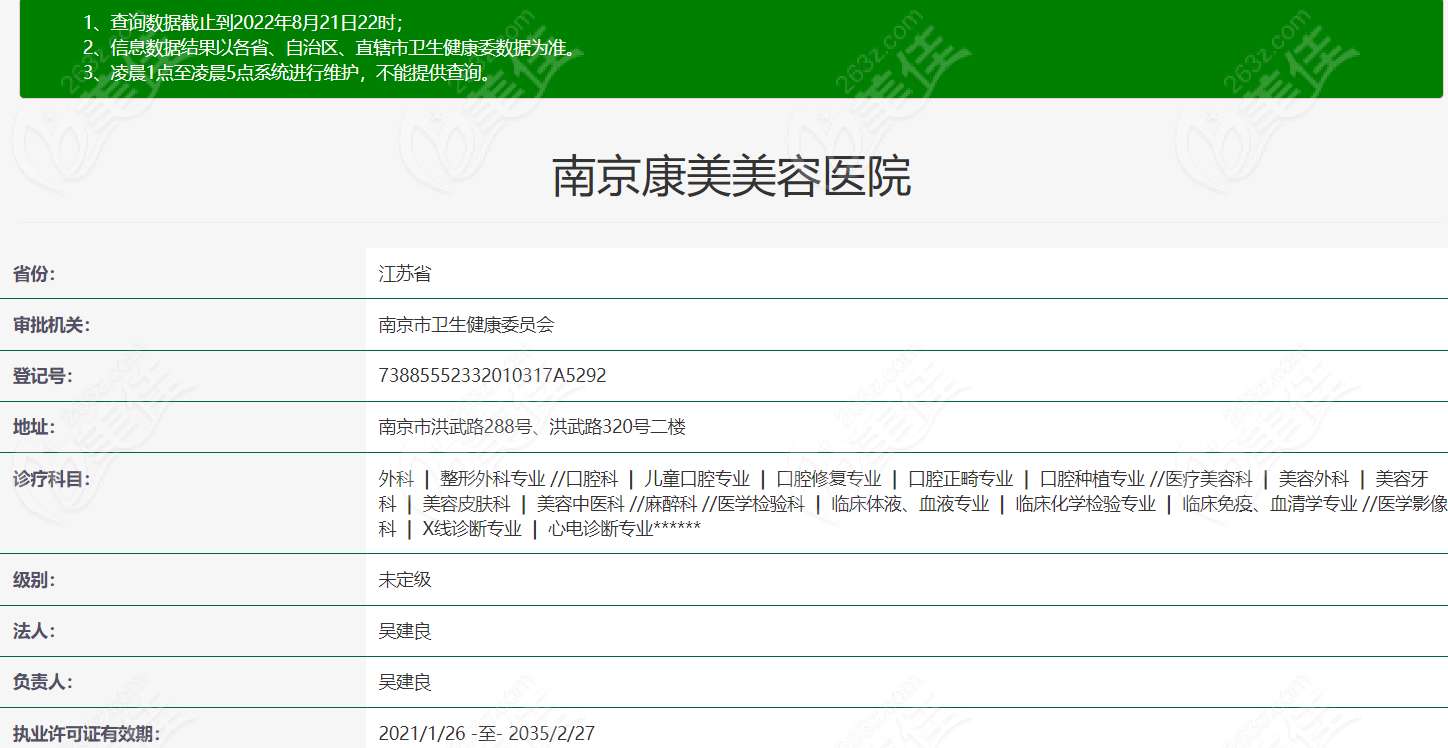Image resolution: width=1448 pixels, height=748 pixels.
Task: Click the 江苏省 province value
Action: tap(405, 274)
